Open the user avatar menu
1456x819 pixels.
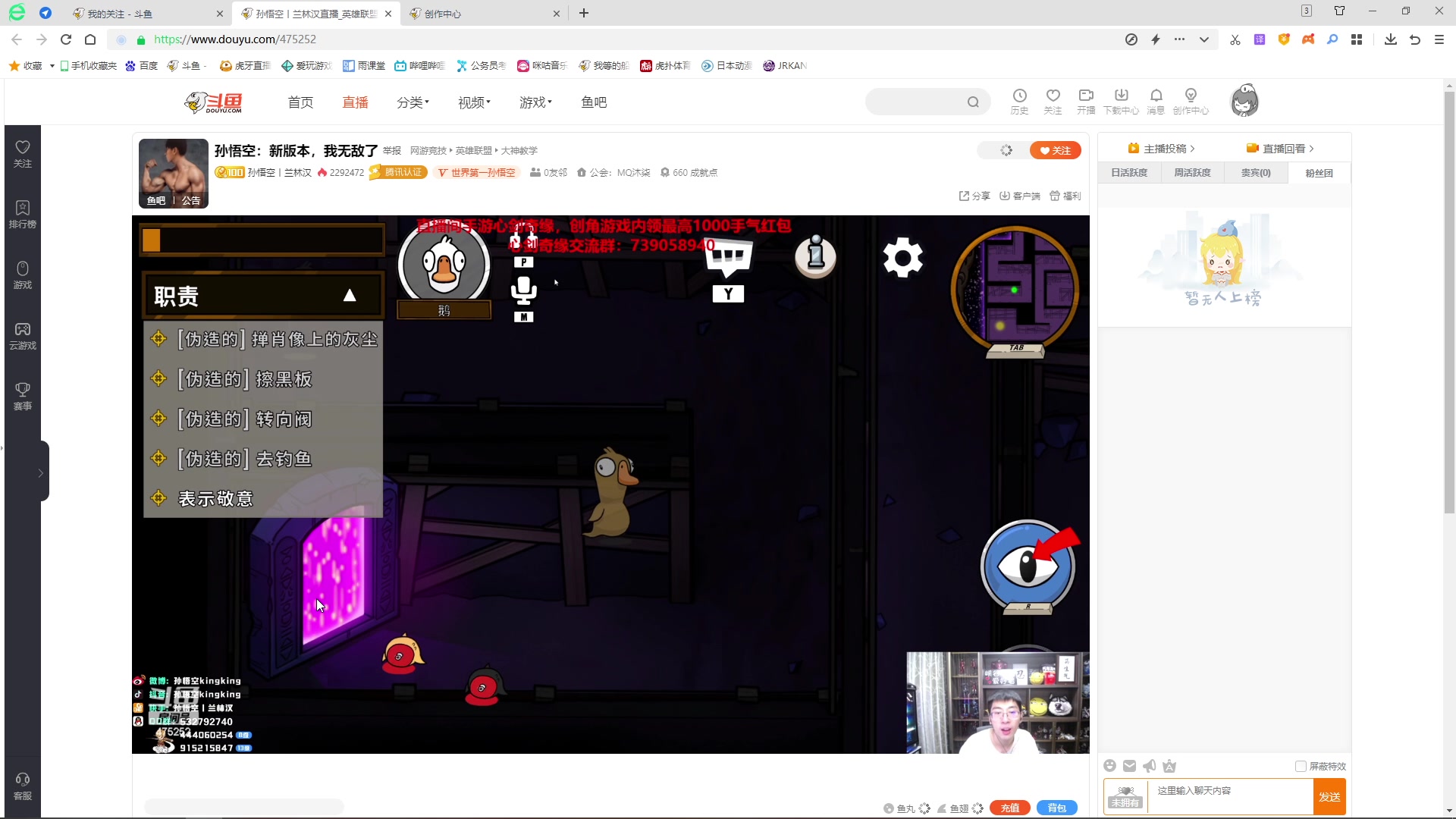tap(1244, 101)
